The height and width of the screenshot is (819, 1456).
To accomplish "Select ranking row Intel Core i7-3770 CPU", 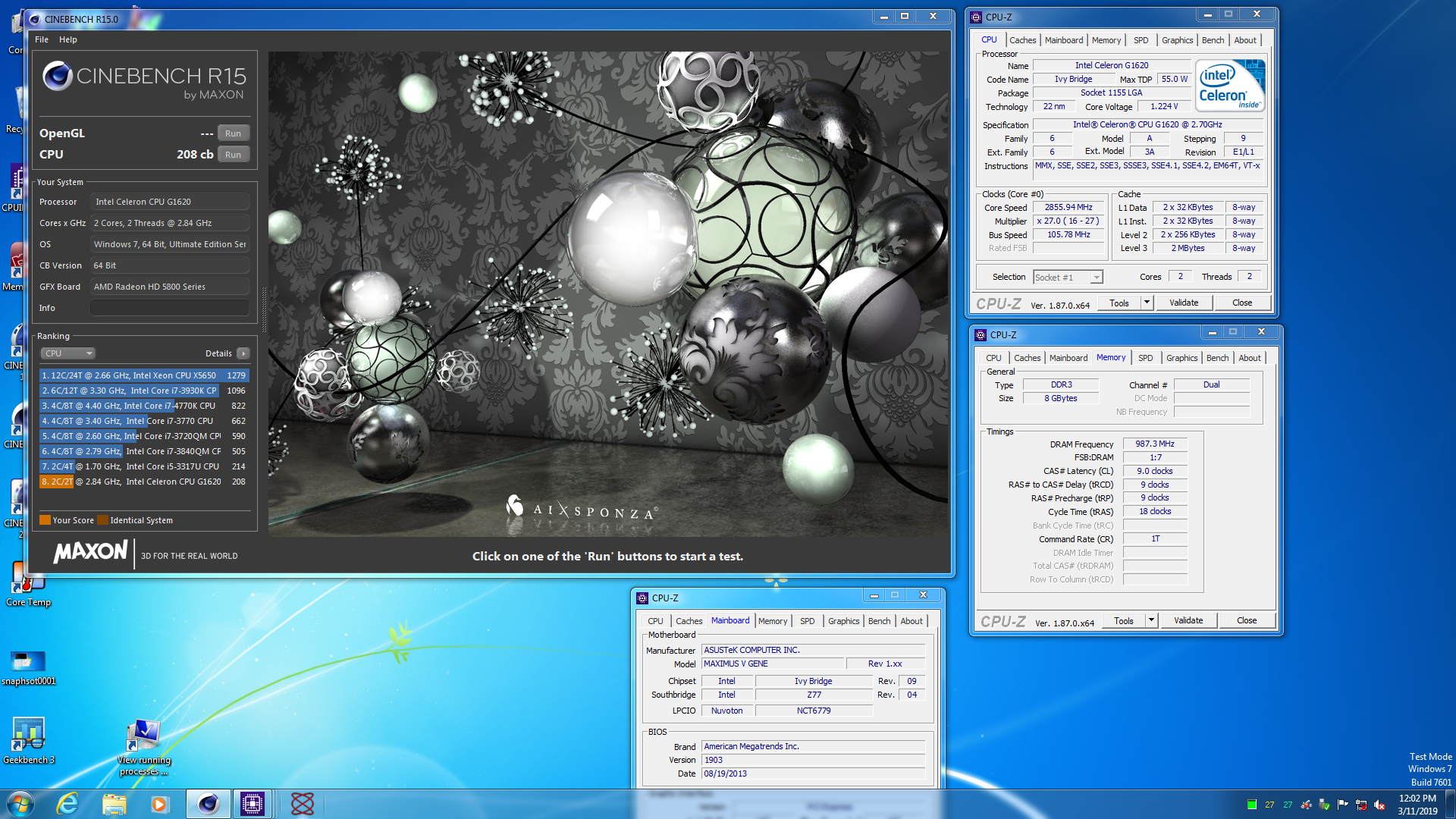I will pos(144,421).
